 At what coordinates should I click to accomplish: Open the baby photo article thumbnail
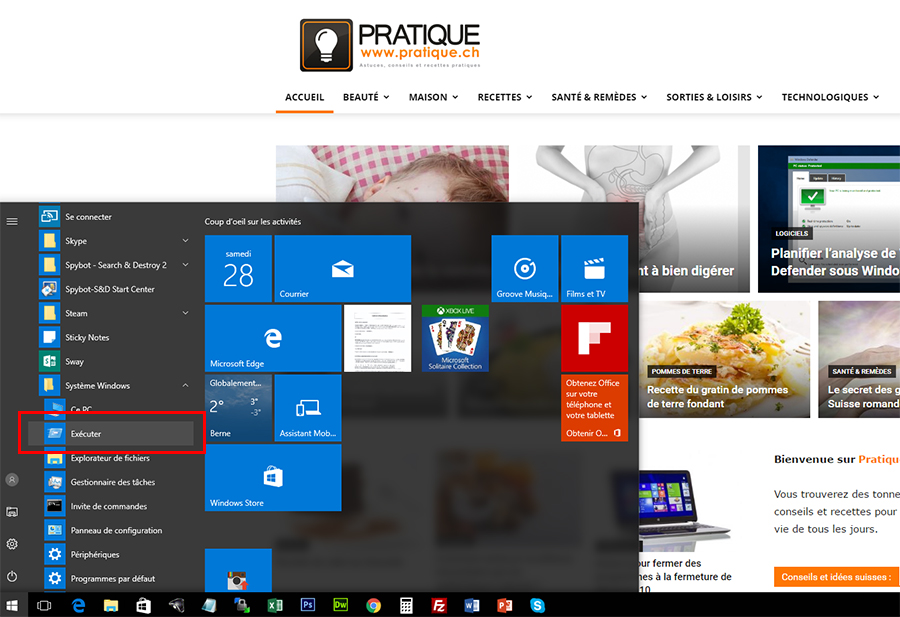coord(392,173)
